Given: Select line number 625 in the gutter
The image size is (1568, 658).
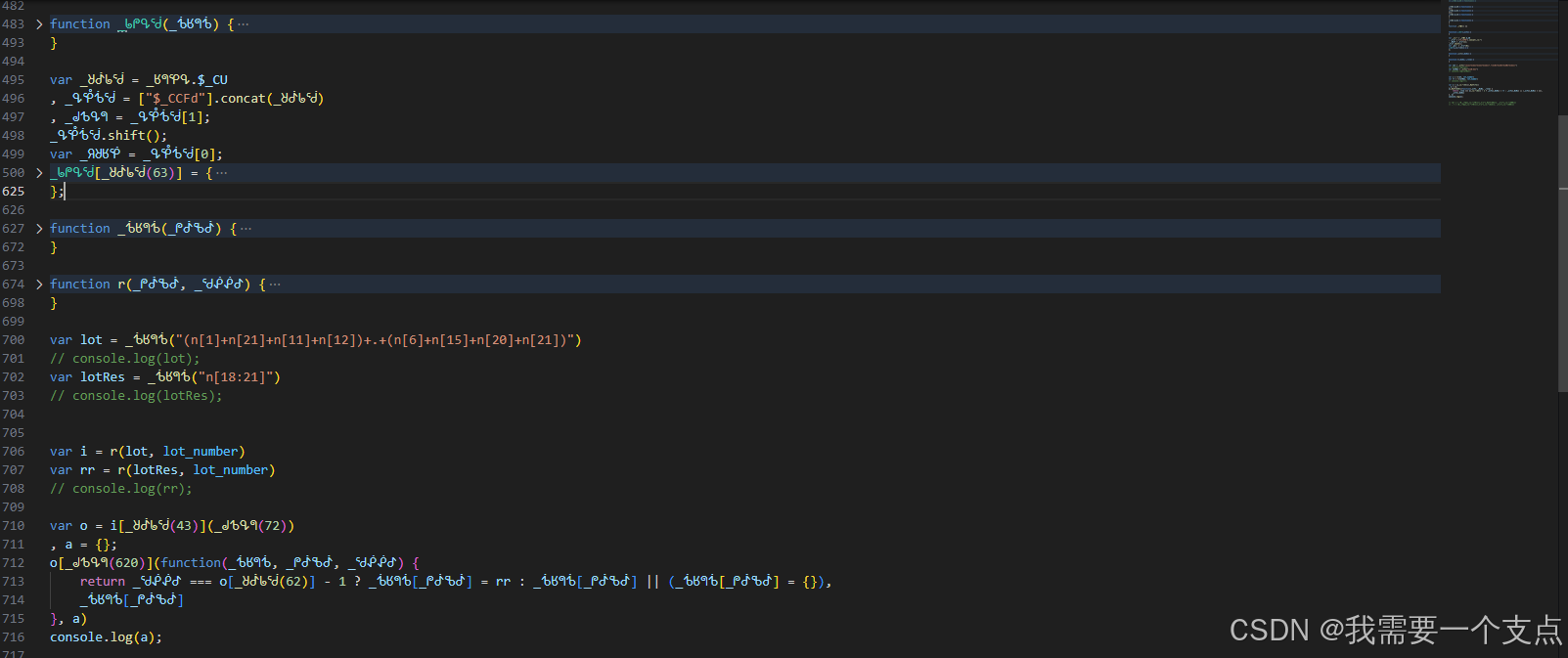Looking at the screenshot, I should coord(14,192).
